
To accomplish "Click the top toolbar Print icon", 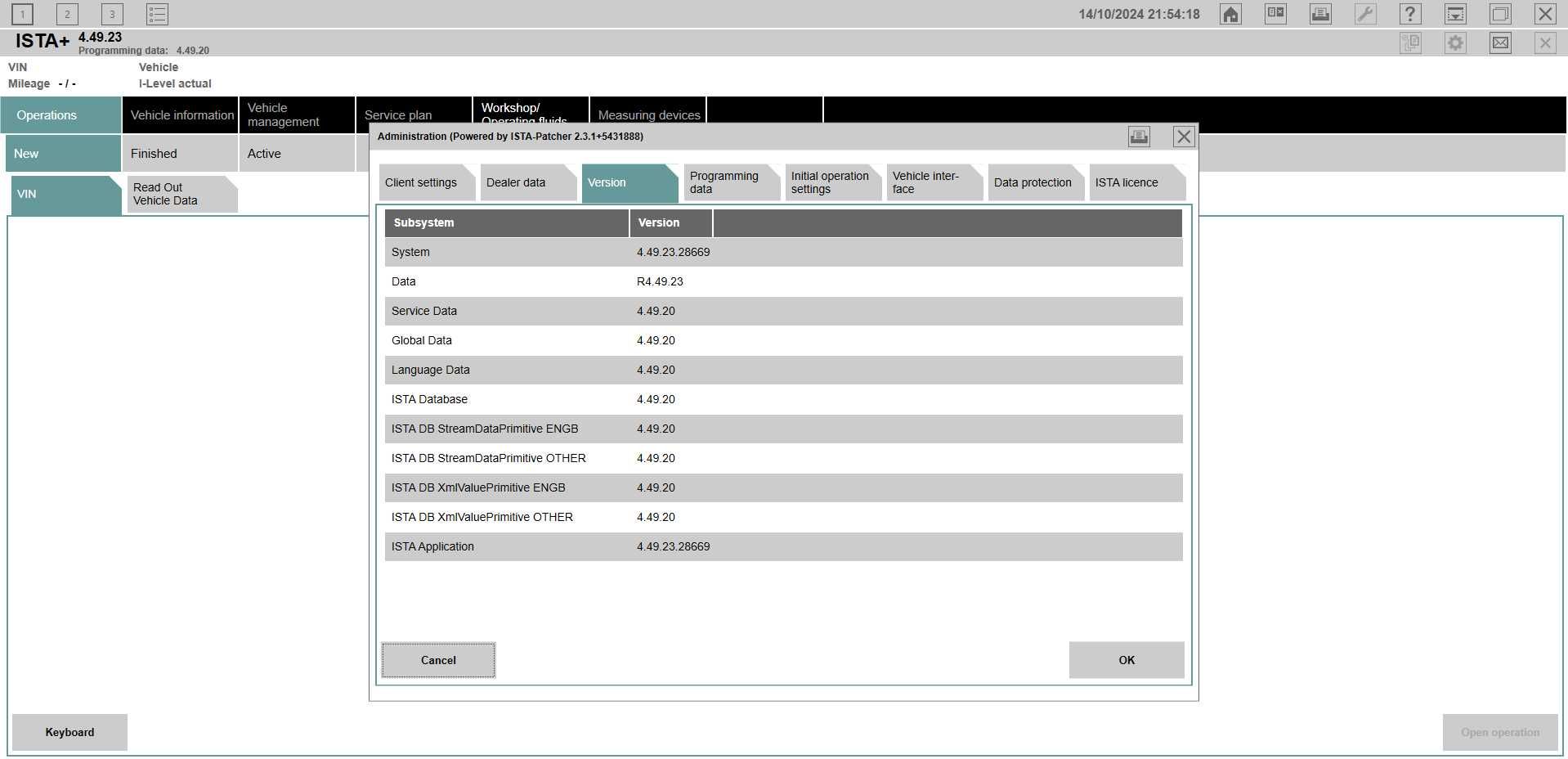I will (x=1320, y=14).
